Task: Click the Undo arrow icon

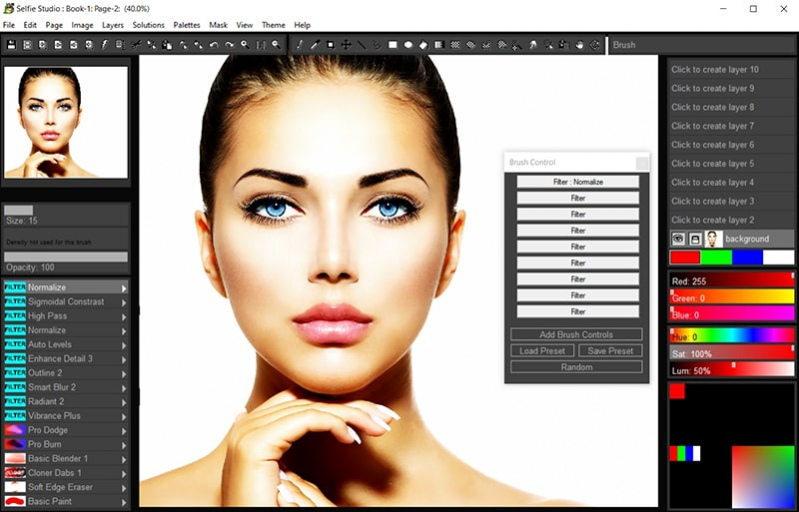Action: click(x=214, y=45)
